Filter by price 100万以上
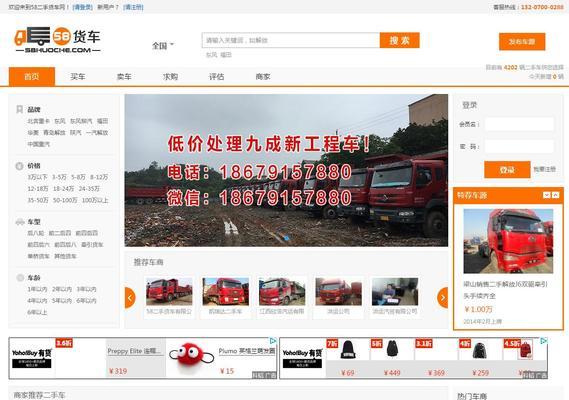Screen dimensions: 569x400 95,200
